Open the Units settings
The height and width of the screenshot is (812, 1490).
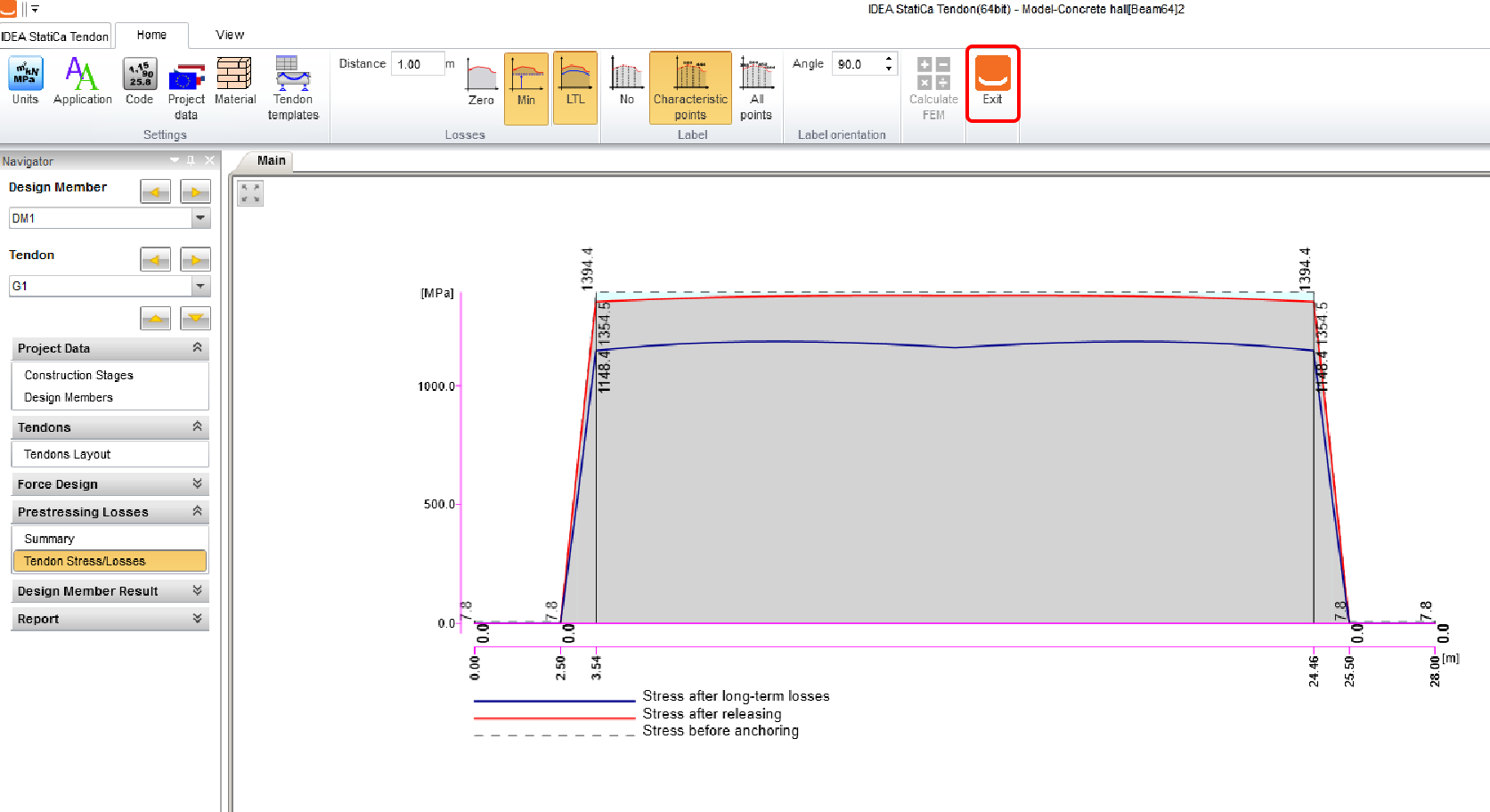26,81
